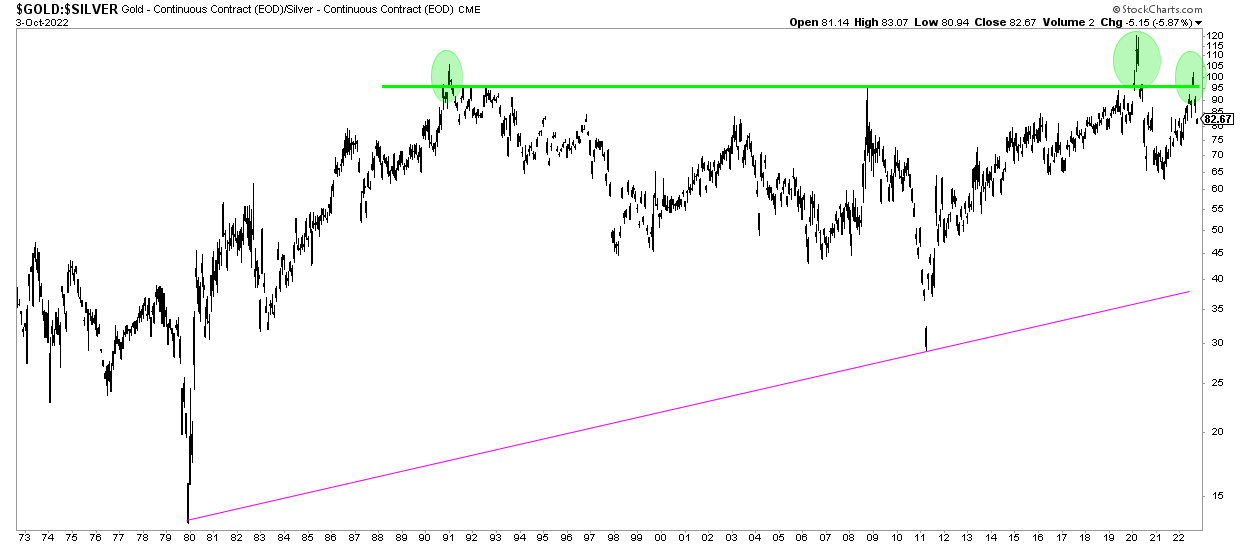Click the $GOLD:$SILVER ticker symbol title

coord(60,8)
